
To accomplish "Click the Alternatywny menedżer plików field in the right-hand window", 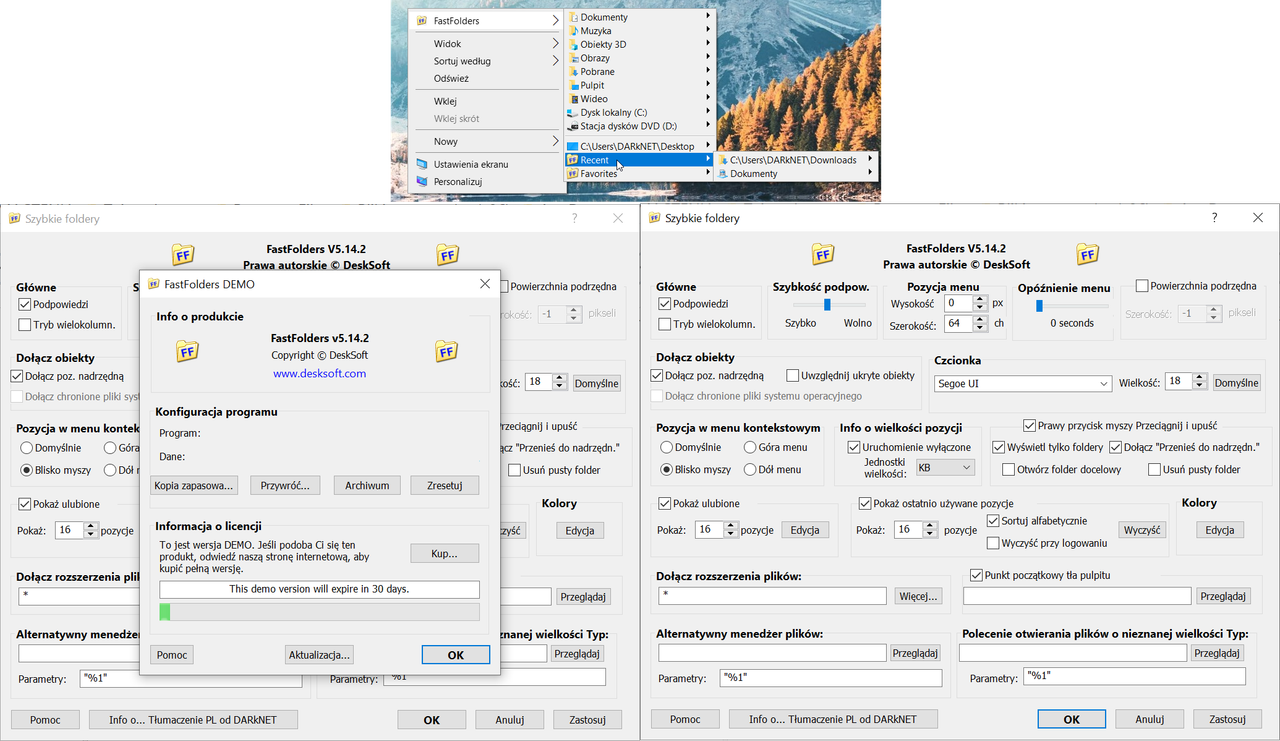I will [772, 653].
